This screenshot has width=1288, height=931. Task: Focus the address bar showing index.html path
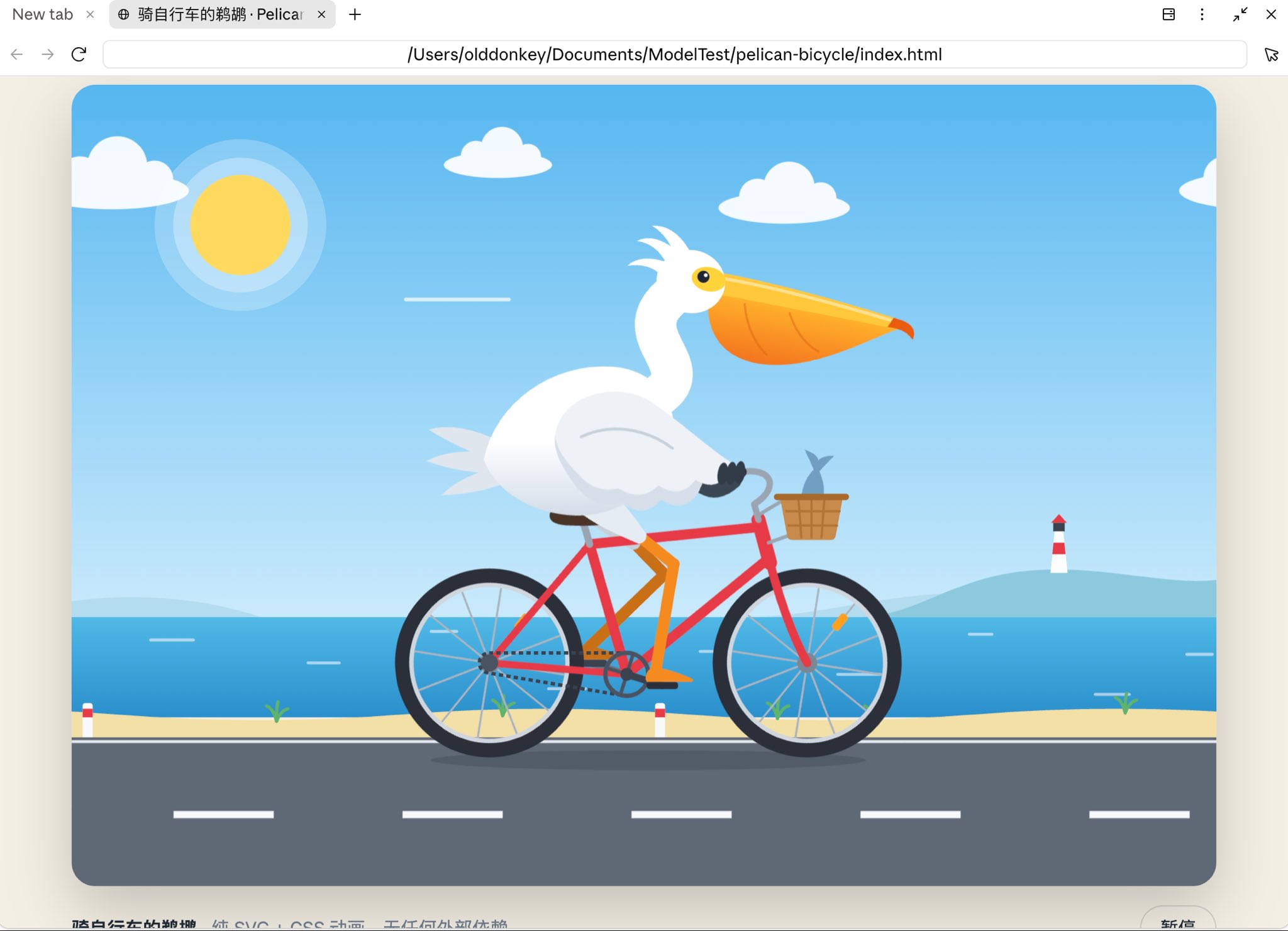coord(674,55)
